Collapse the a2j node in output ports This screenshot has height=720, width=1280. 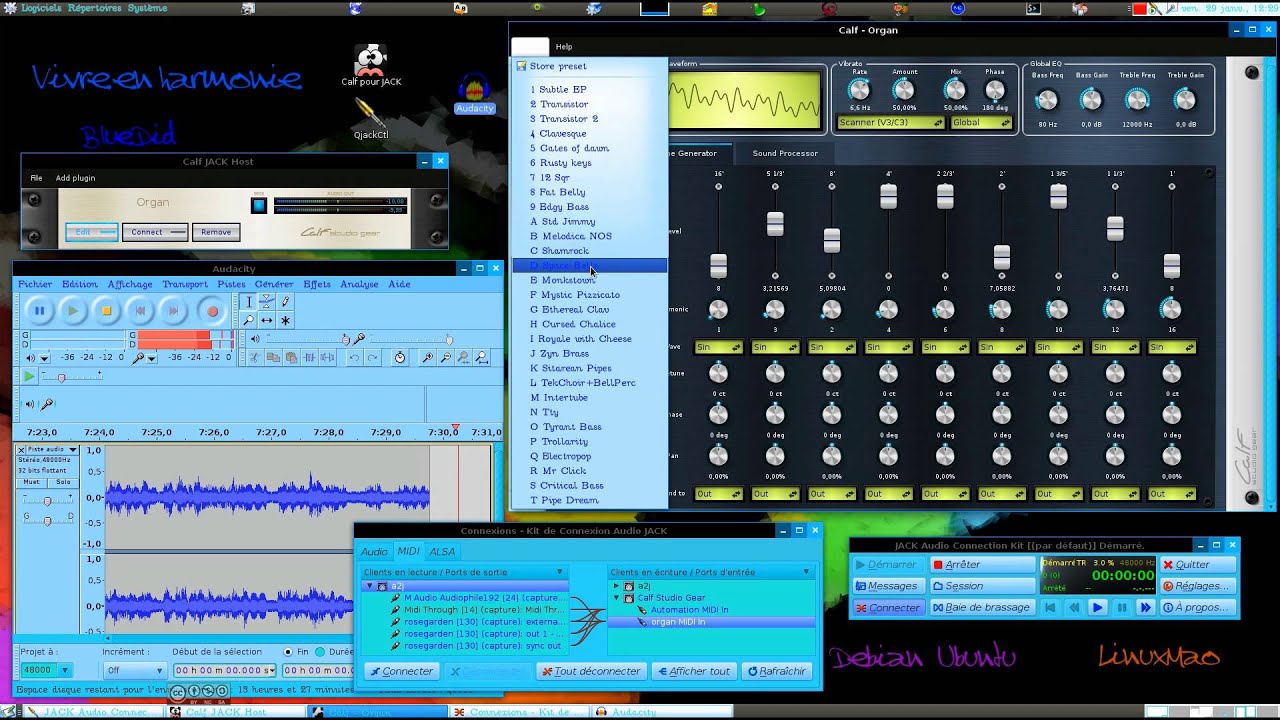click(369, 586)
